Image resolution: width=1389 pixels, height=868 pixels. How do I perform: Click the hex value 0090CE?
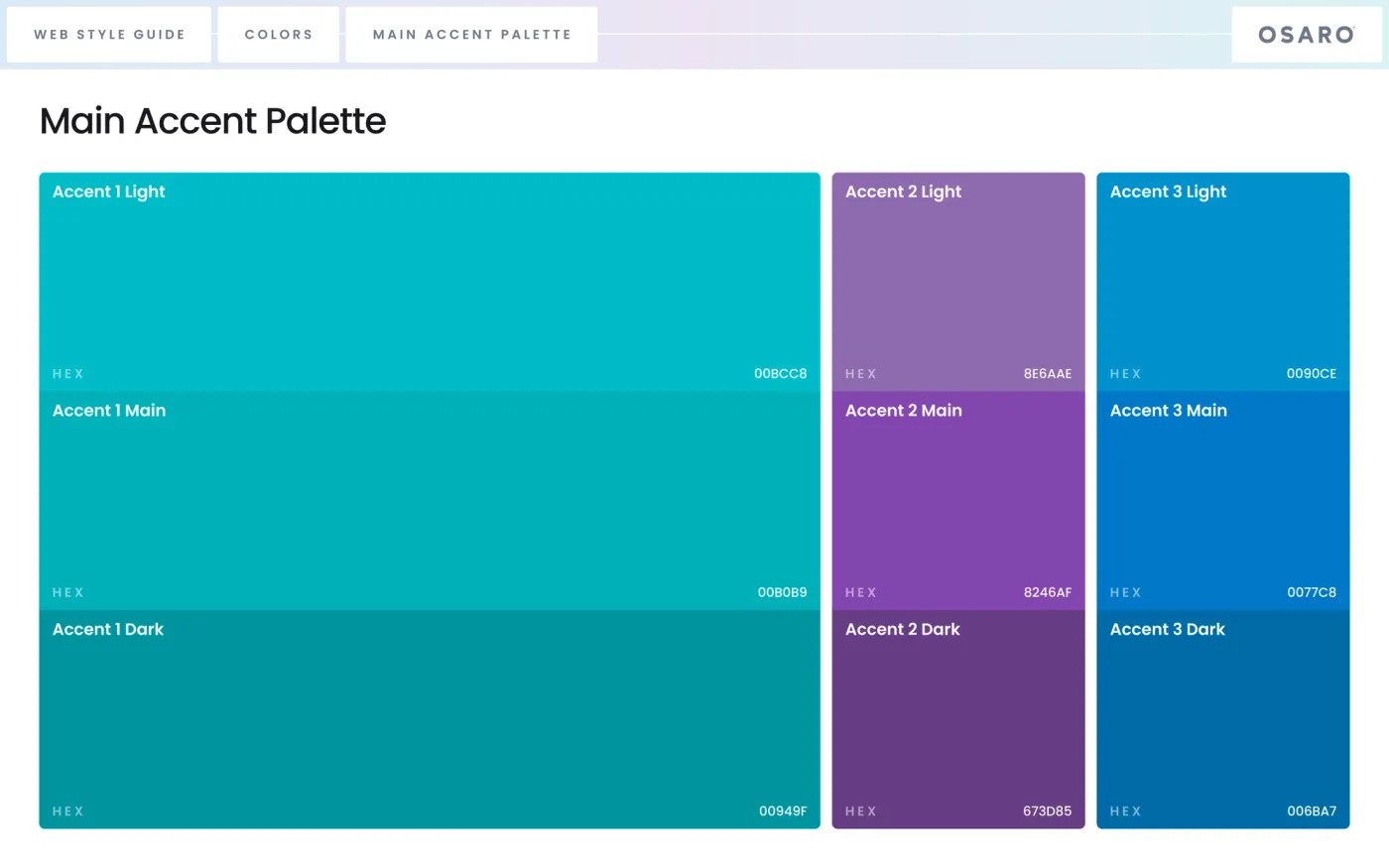[x=1312, y=374]
